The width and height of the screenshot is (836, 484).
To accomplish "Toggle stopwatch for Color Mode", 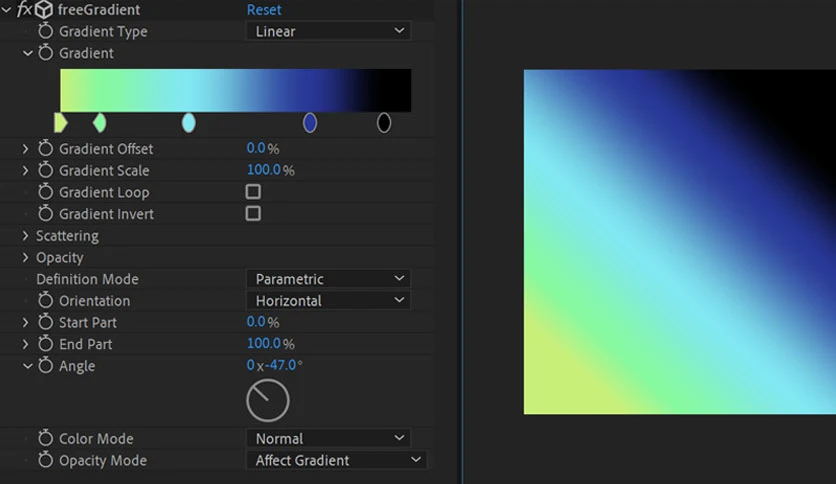I will [x=45, y=438].
